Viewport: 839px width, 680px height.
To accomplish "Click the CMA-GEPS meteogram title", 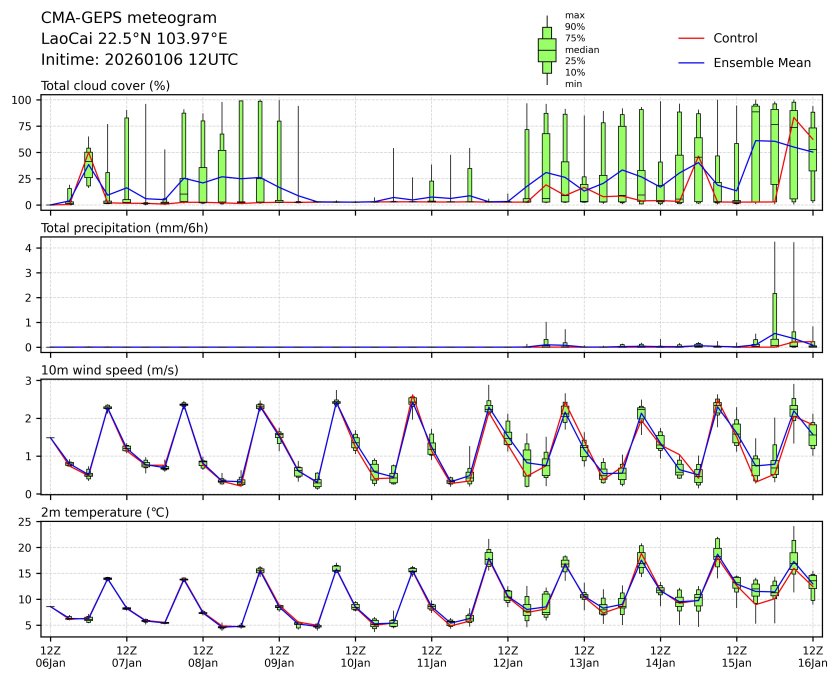I will [114, 18].
